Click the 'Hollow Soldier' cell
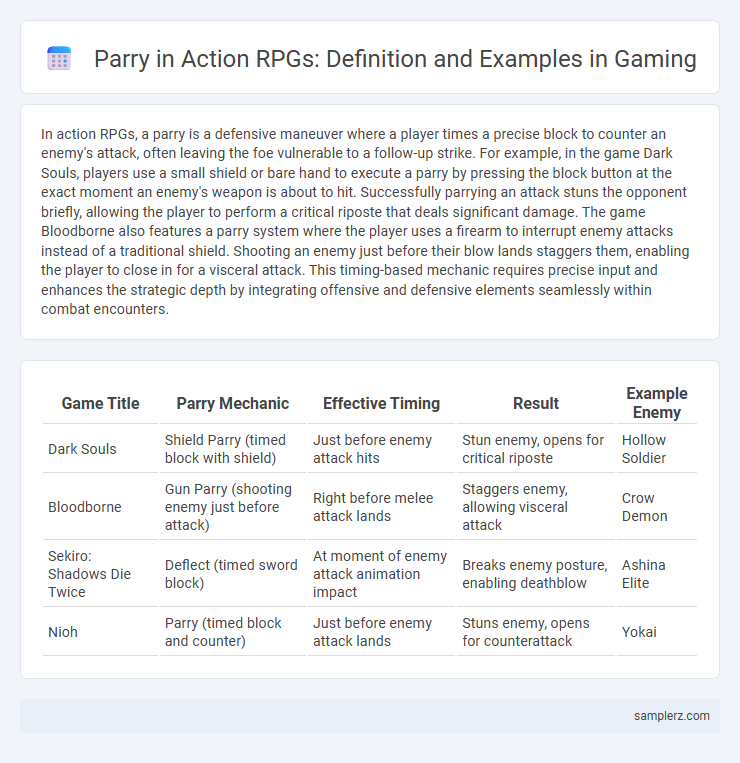 [656, 449]
